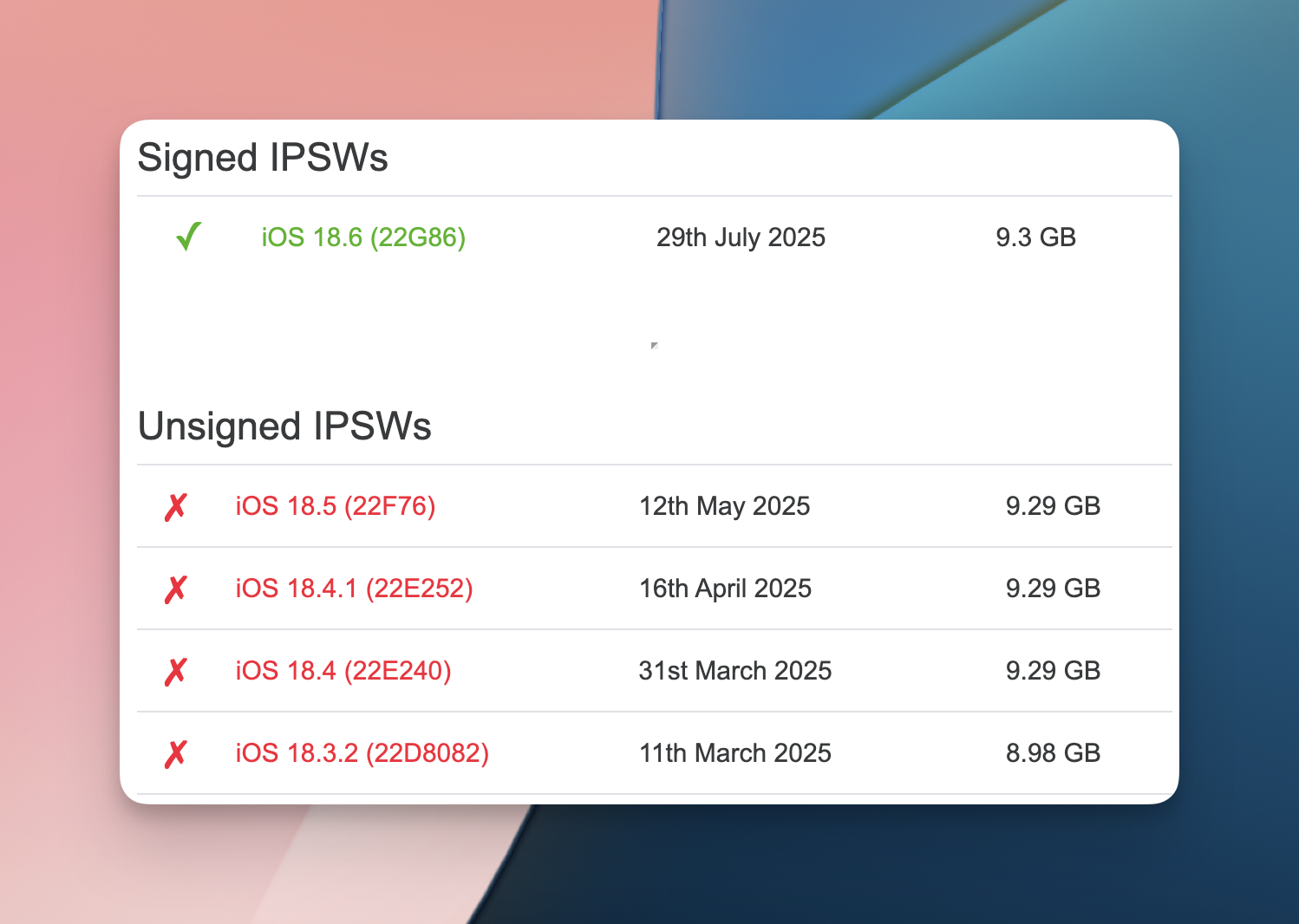Screen dimensions: 1299x924
Task: Click the Signed IPSWs heading
Action: (263, 158)
